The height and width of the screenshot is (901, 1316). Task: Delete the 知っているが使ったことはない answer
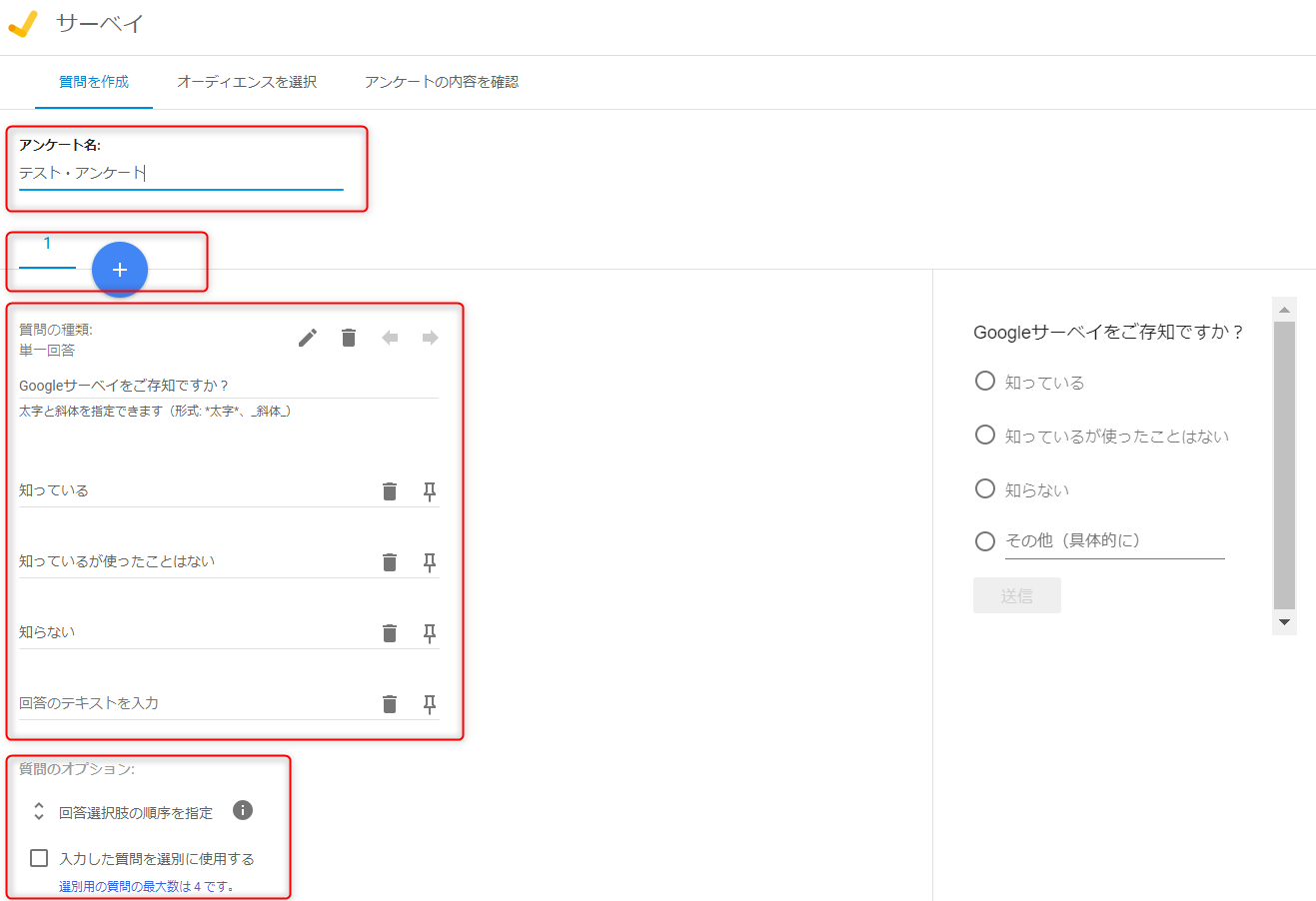click(x=390, y=562)
